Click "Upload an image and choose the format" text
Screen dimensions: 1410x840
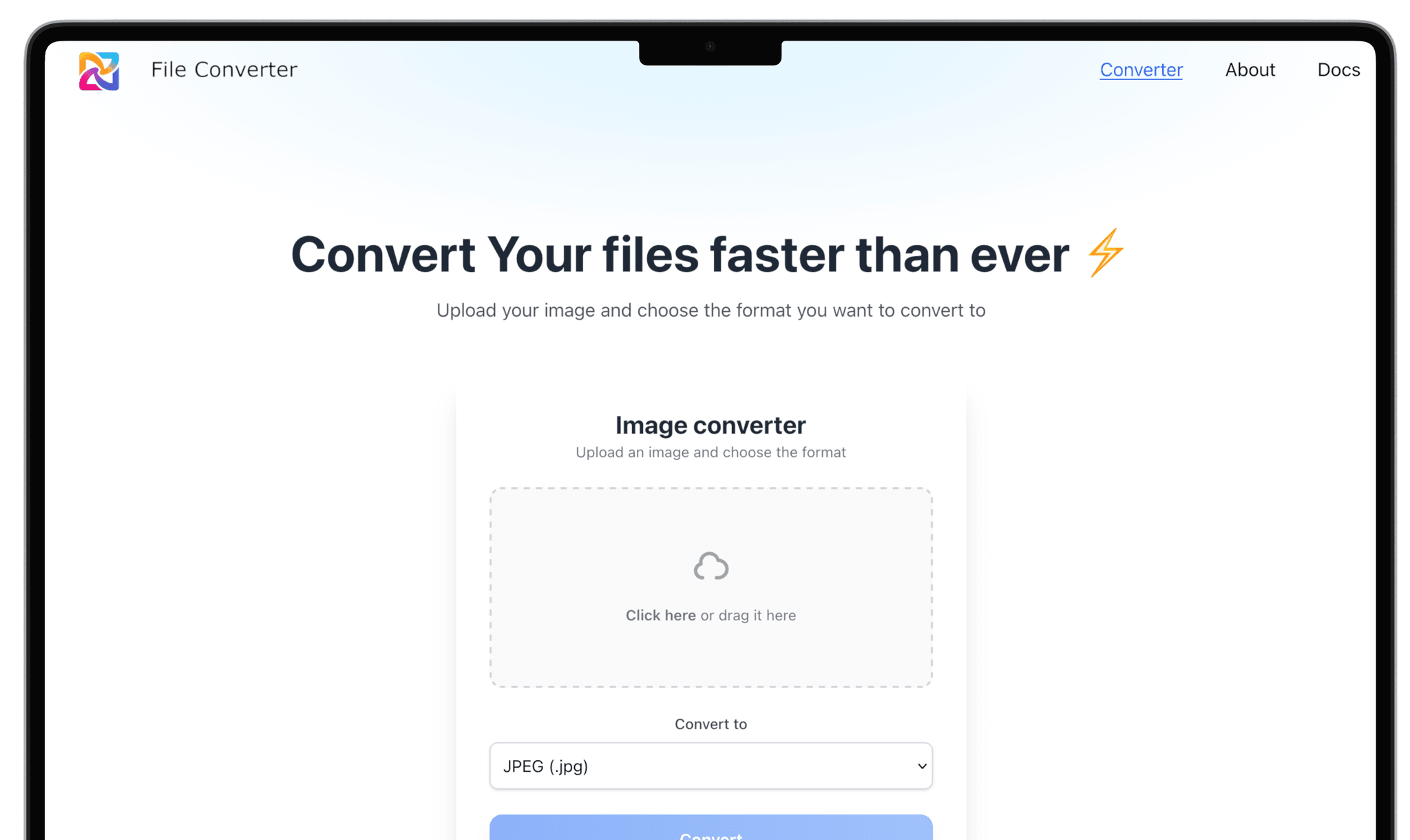pos(711,452)
